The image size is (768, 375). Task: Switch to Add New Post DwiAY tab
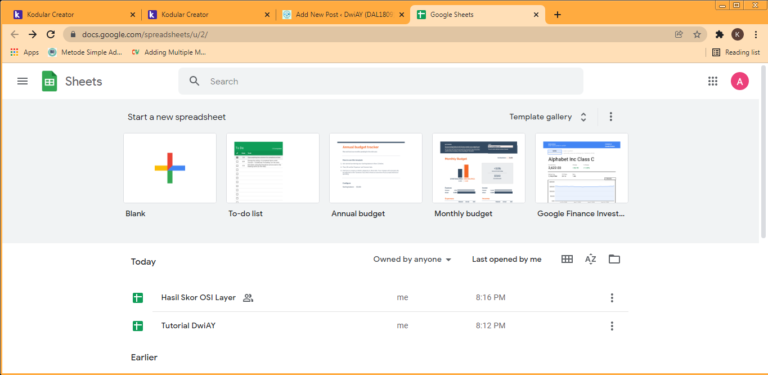point(343,15)
